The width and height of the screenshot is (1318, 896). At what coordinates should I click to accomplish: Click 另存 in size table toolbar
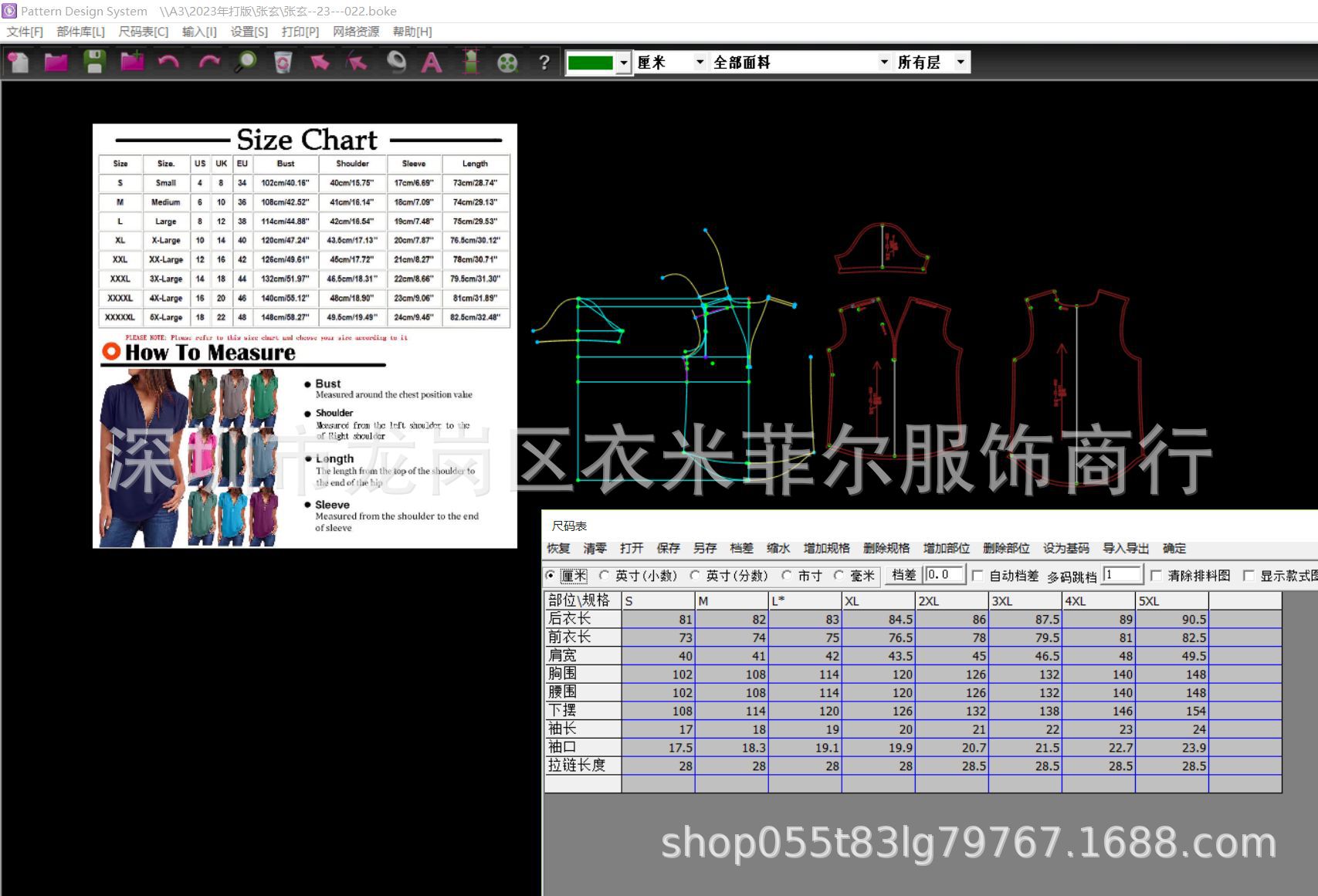pyautogui.click(x=705, y=548)
